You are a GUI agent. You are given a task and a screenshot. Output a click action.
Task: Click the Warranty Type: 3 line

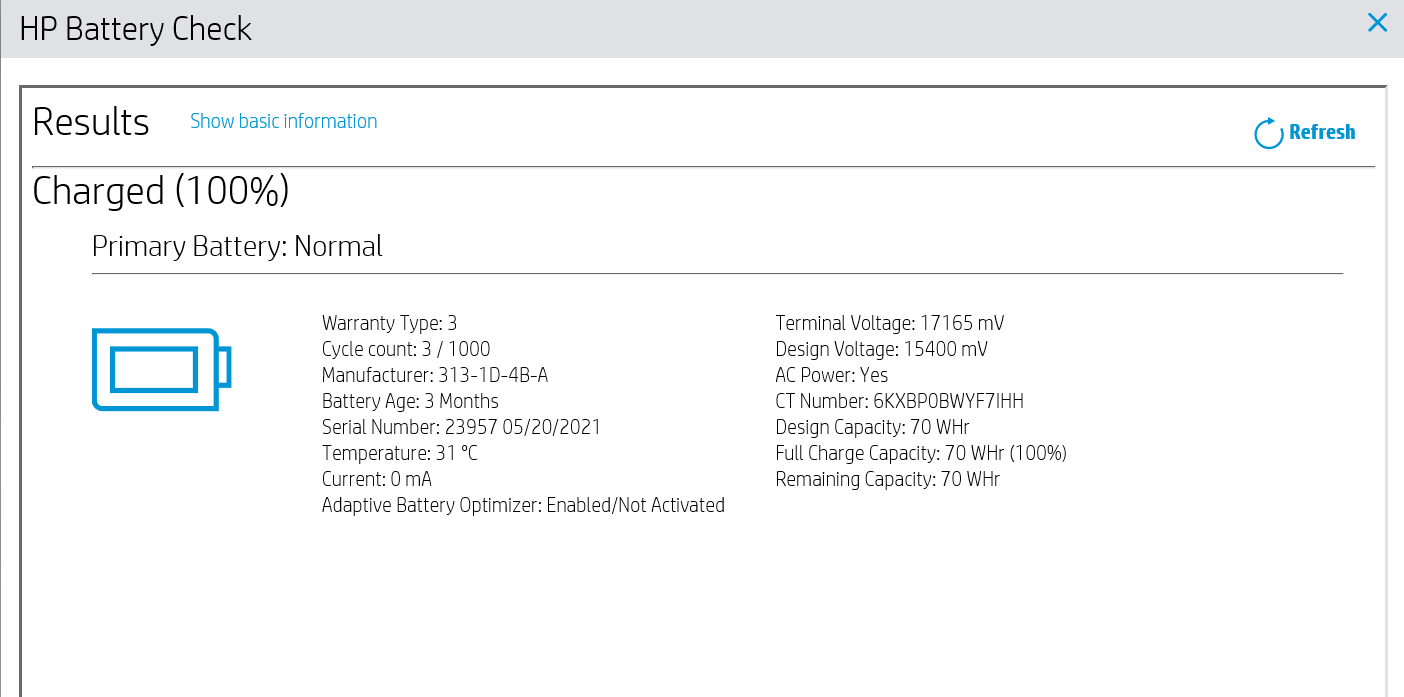(x=389, y=323)
